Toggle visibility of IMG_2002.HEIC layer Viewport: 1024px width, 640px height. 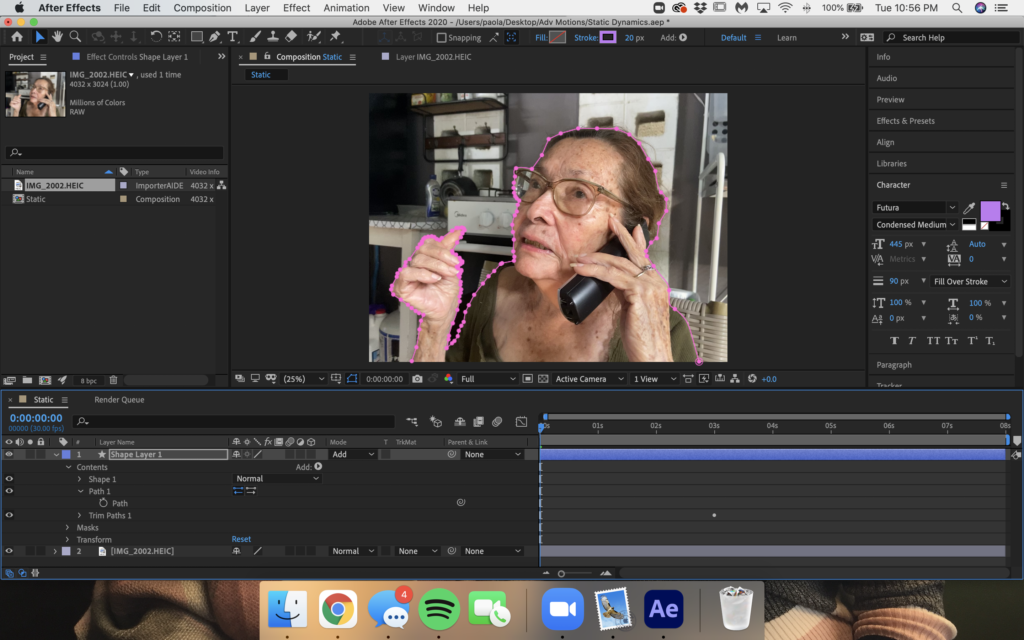9,551
